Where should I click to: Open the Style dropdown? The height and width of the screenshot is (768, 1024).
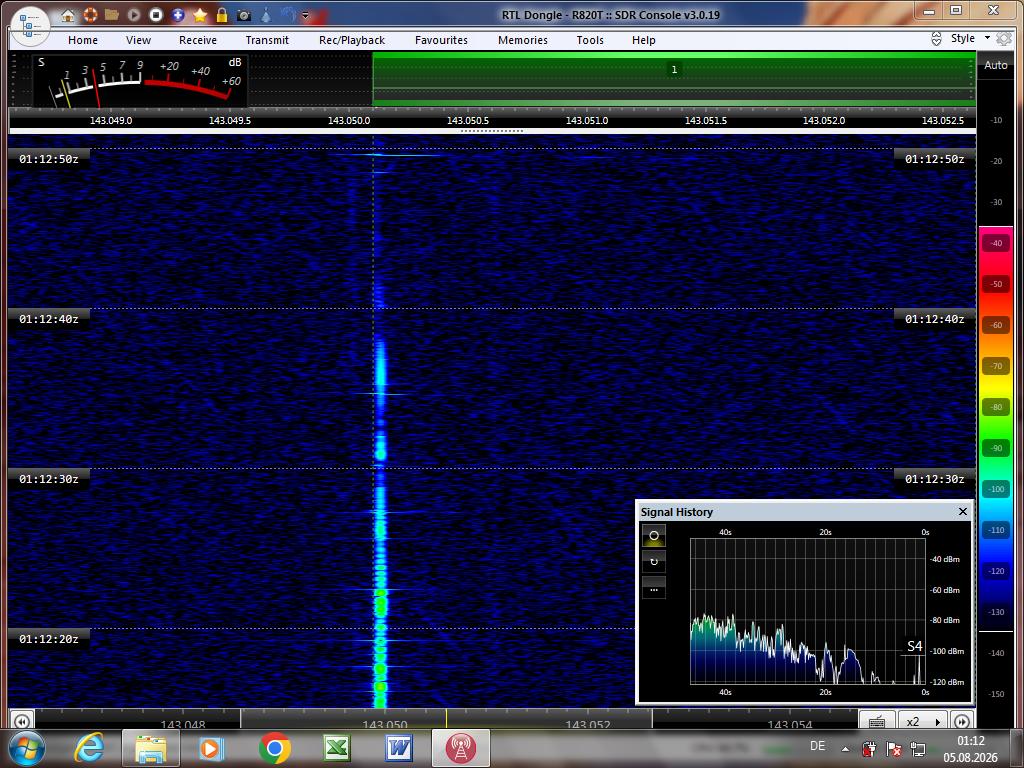click(x=970, y=39)
